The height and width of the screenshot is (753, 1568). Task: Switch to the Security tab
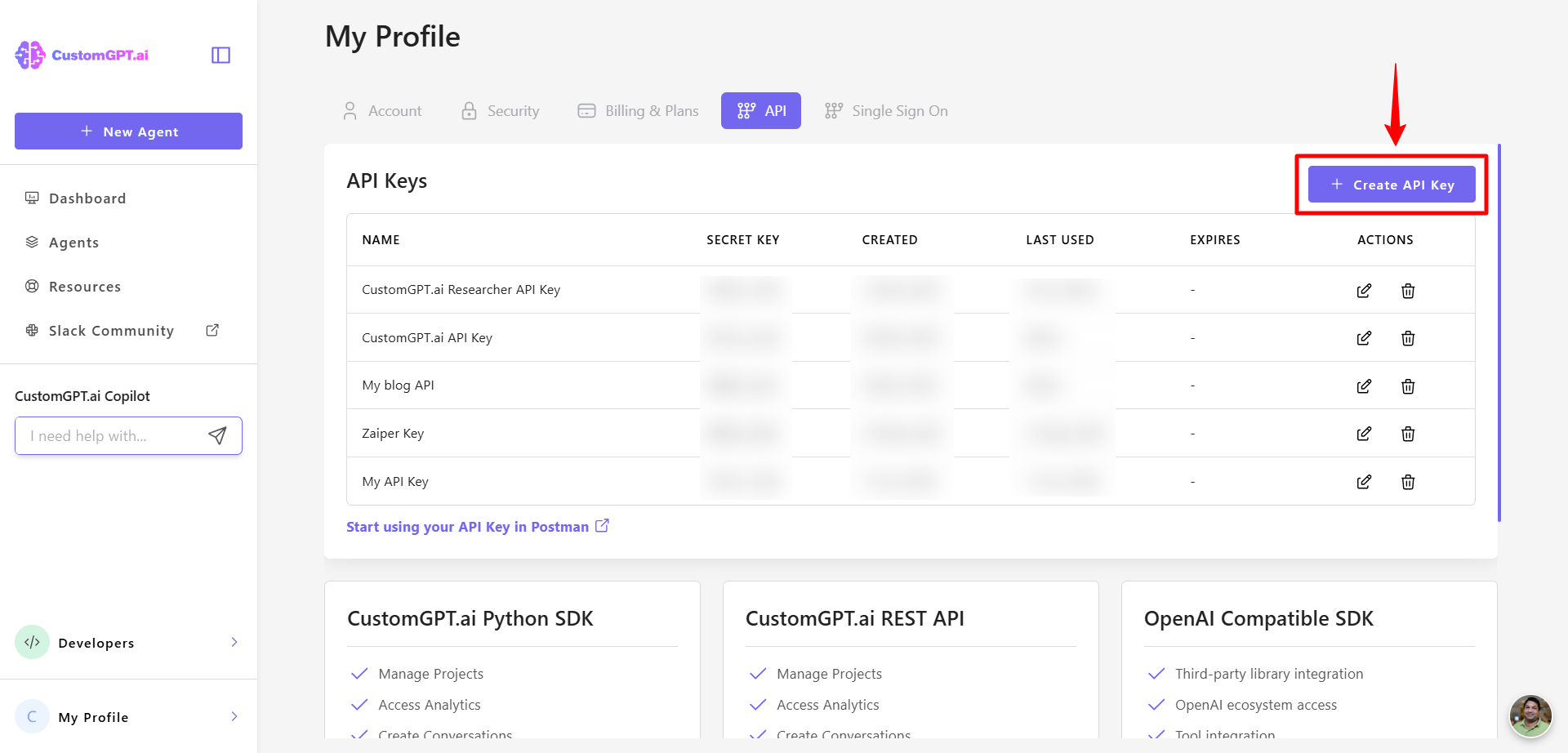[x=501, y=111]
